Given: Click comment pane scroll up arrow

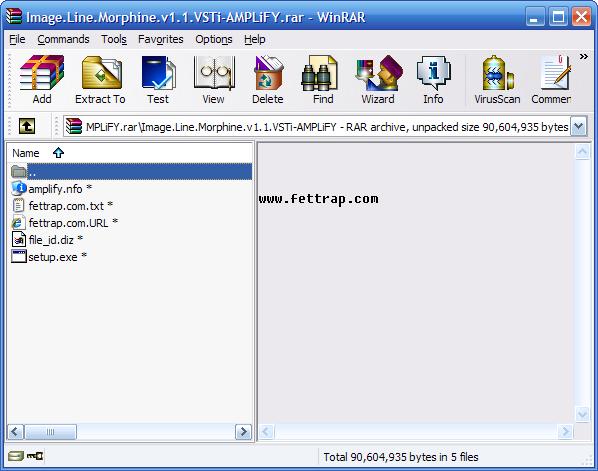Looking at the screenshot, I should pyautogui.click(x=582, y=152).
